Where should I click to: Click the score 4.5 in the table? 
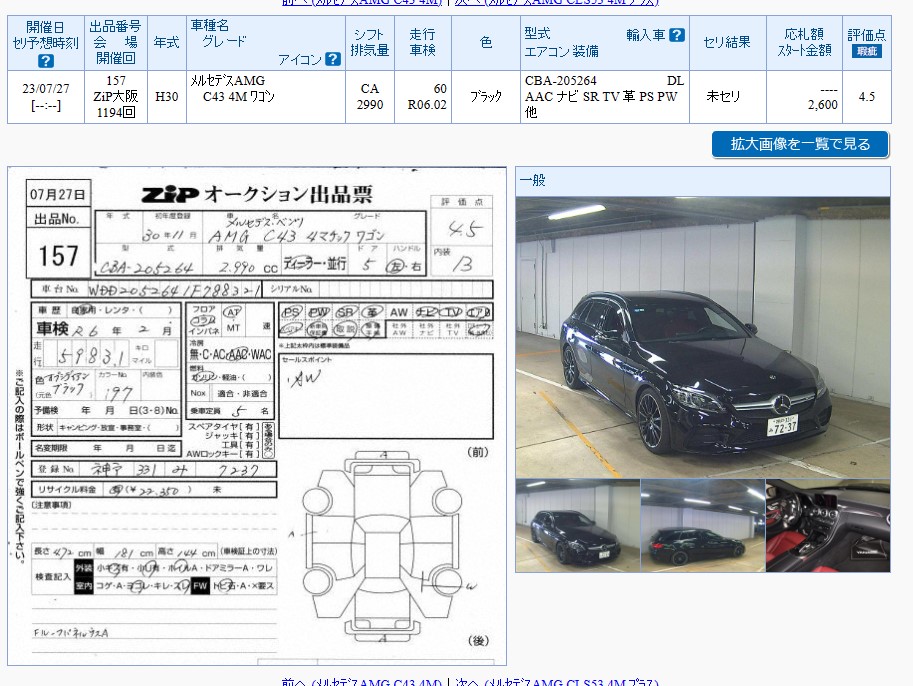(866, 97)
